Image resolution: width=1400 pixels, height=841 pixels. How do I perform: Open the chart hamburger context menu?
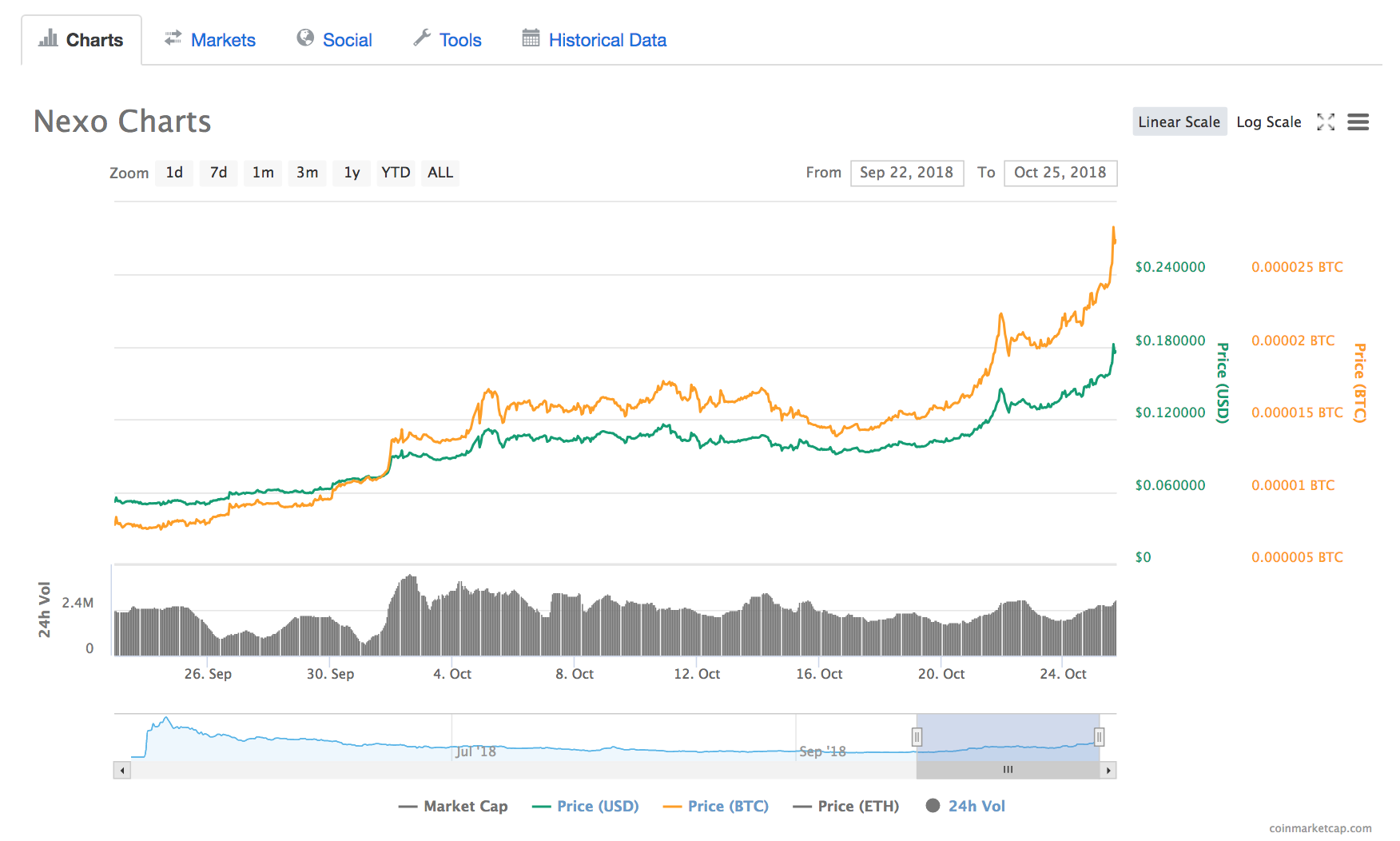tap(1358, 122)
